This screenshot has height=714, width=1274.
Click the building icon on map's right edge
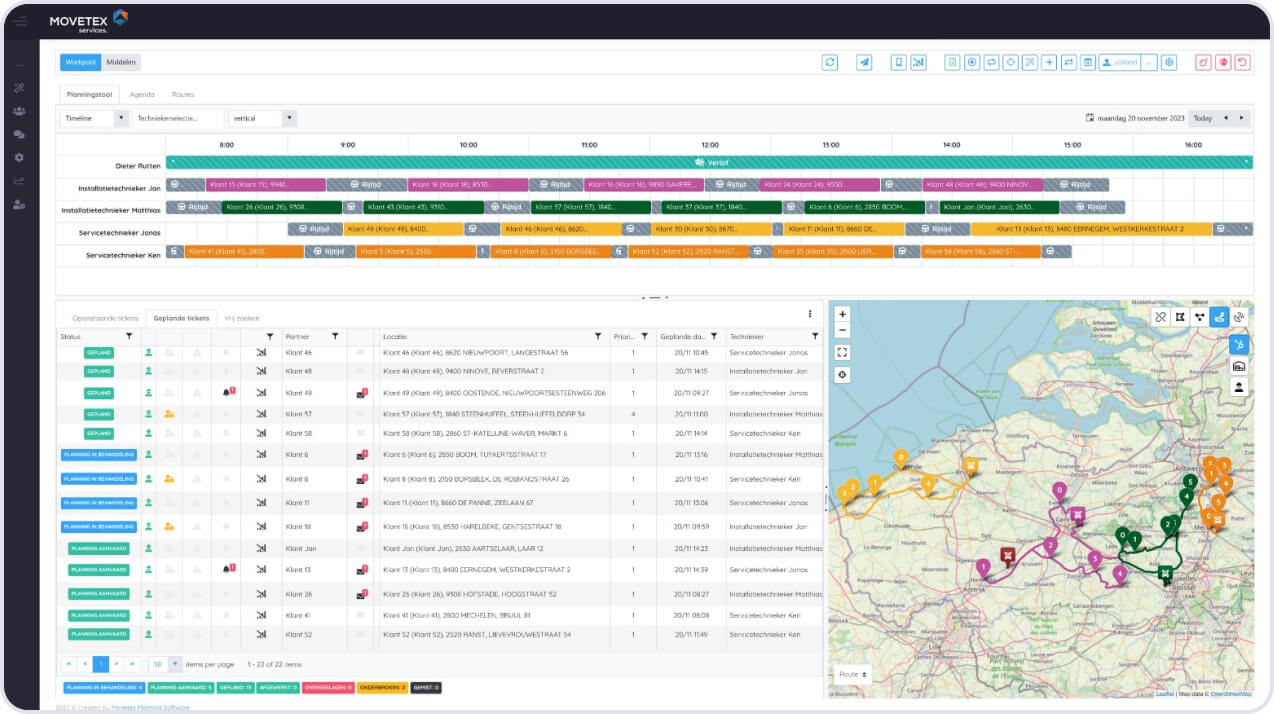1239,366
